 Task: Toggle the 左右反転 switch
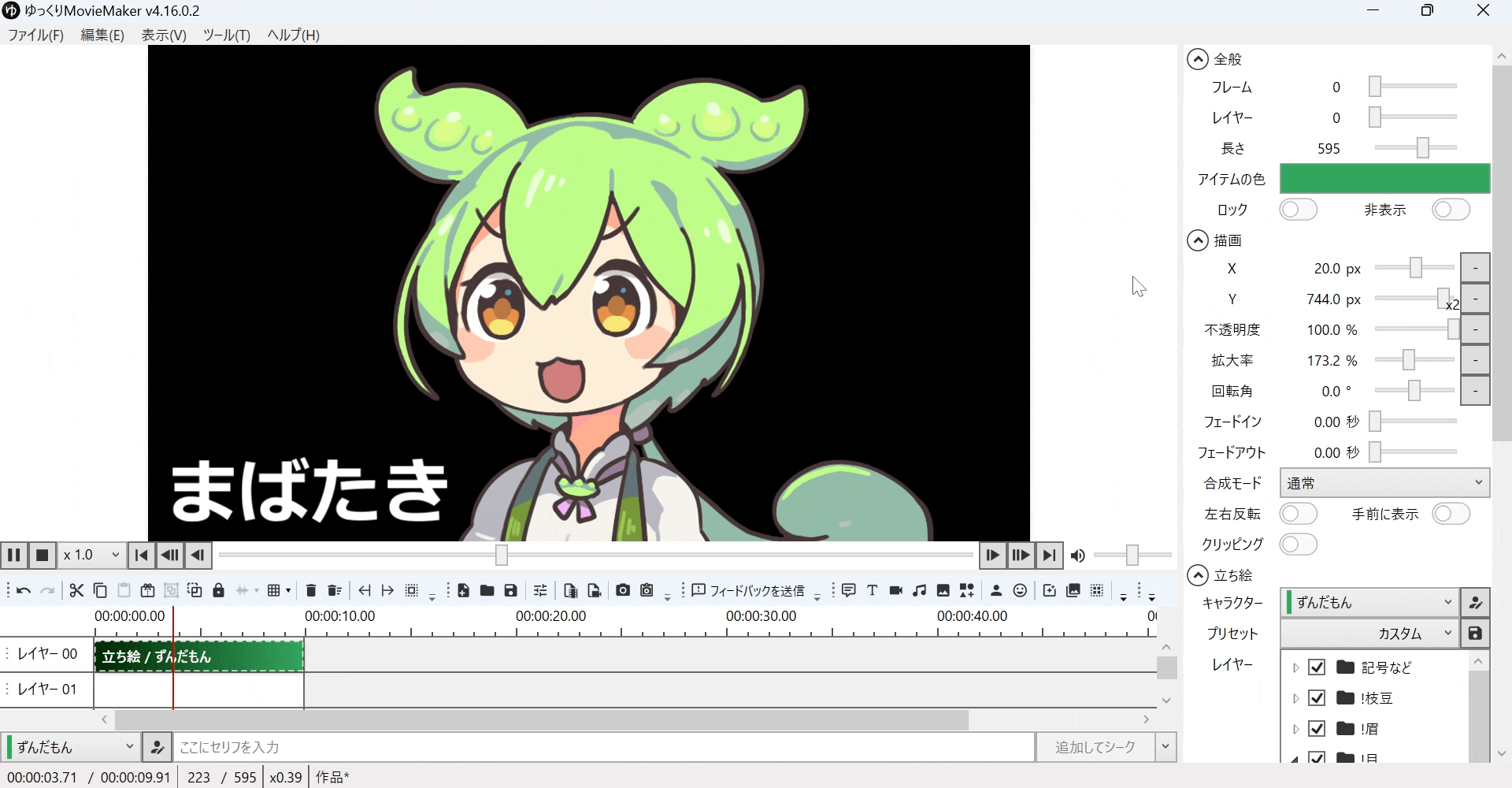(x=1299, y=514)
